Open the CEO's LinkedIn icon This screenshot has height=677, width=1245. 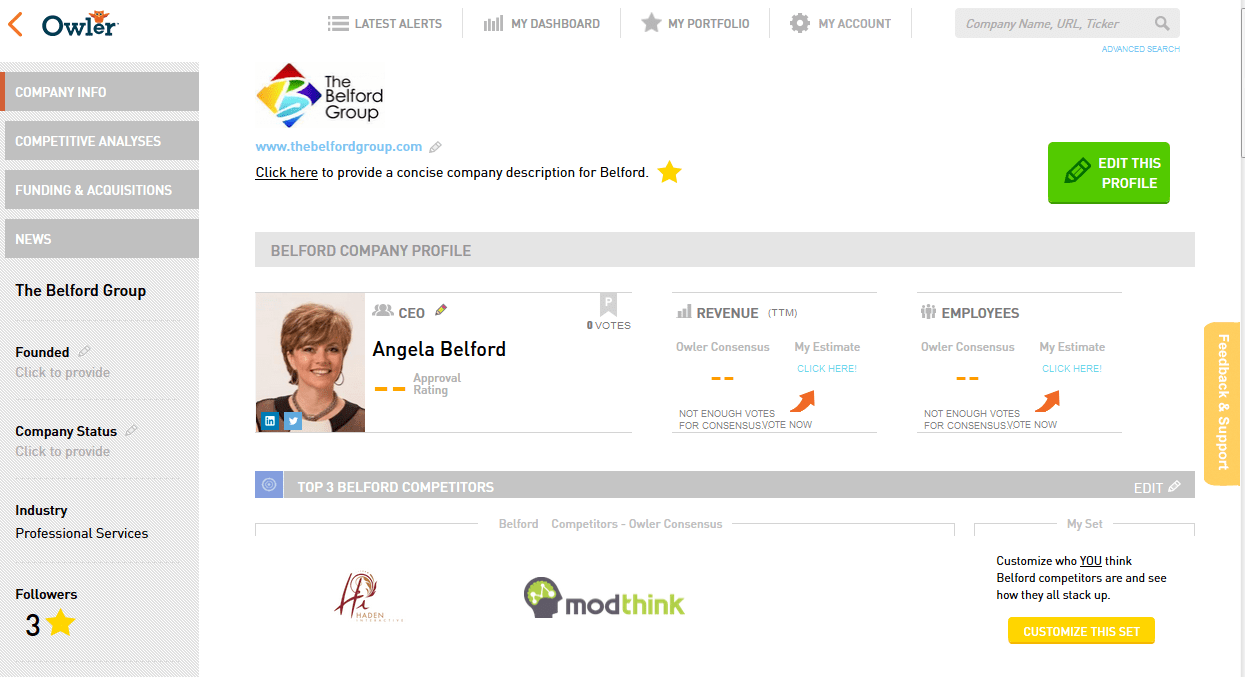(270, 421)
